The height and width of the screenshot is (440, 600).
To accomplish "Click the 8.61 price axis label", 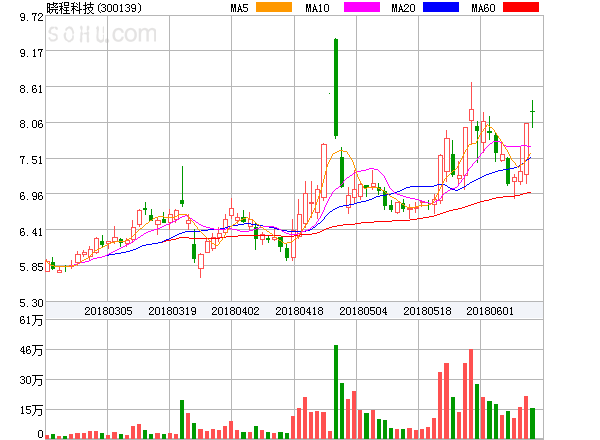I will (x=31, y=89).
